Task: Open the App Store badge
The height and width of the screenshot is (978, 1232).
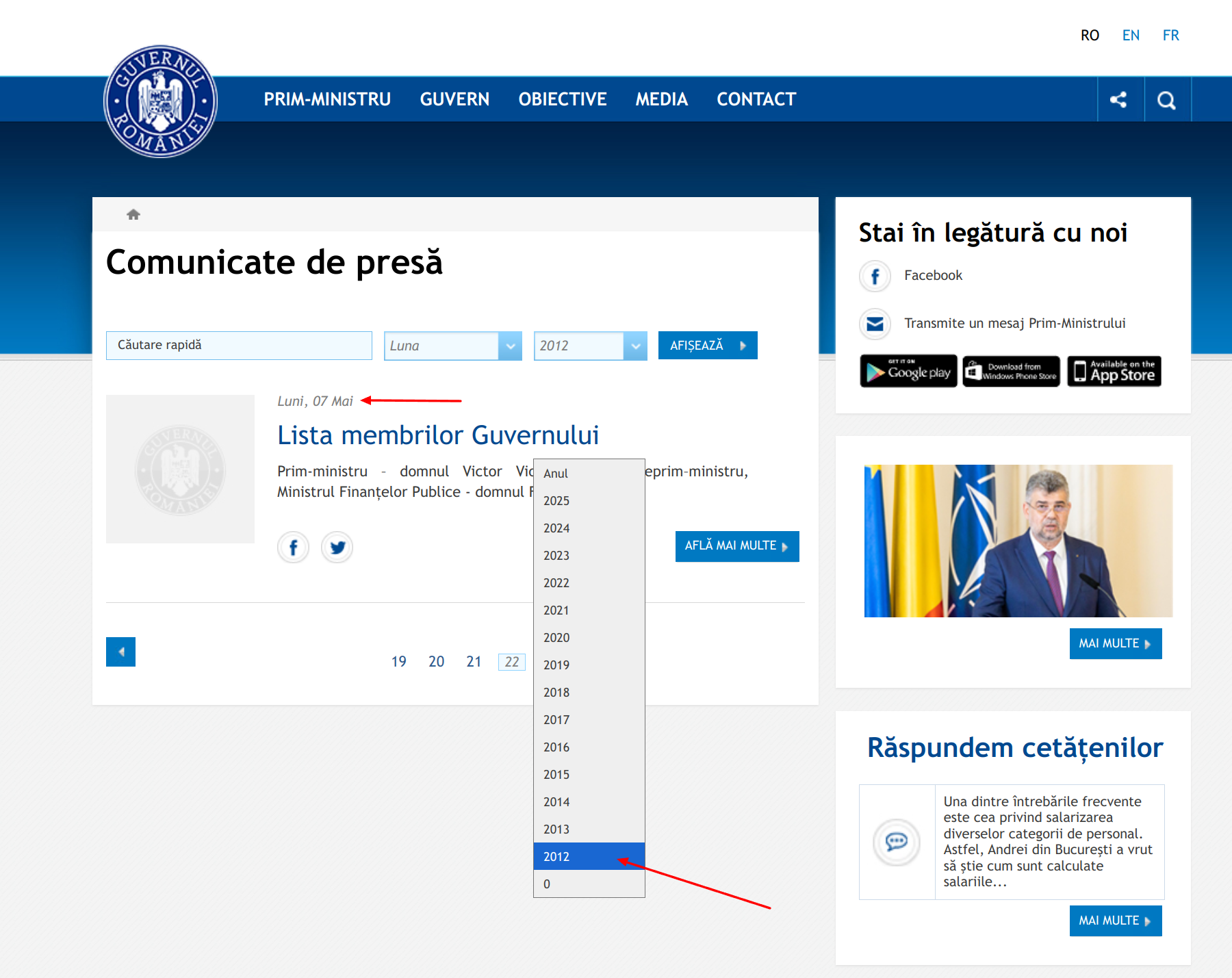Action: click(1114, 372)
